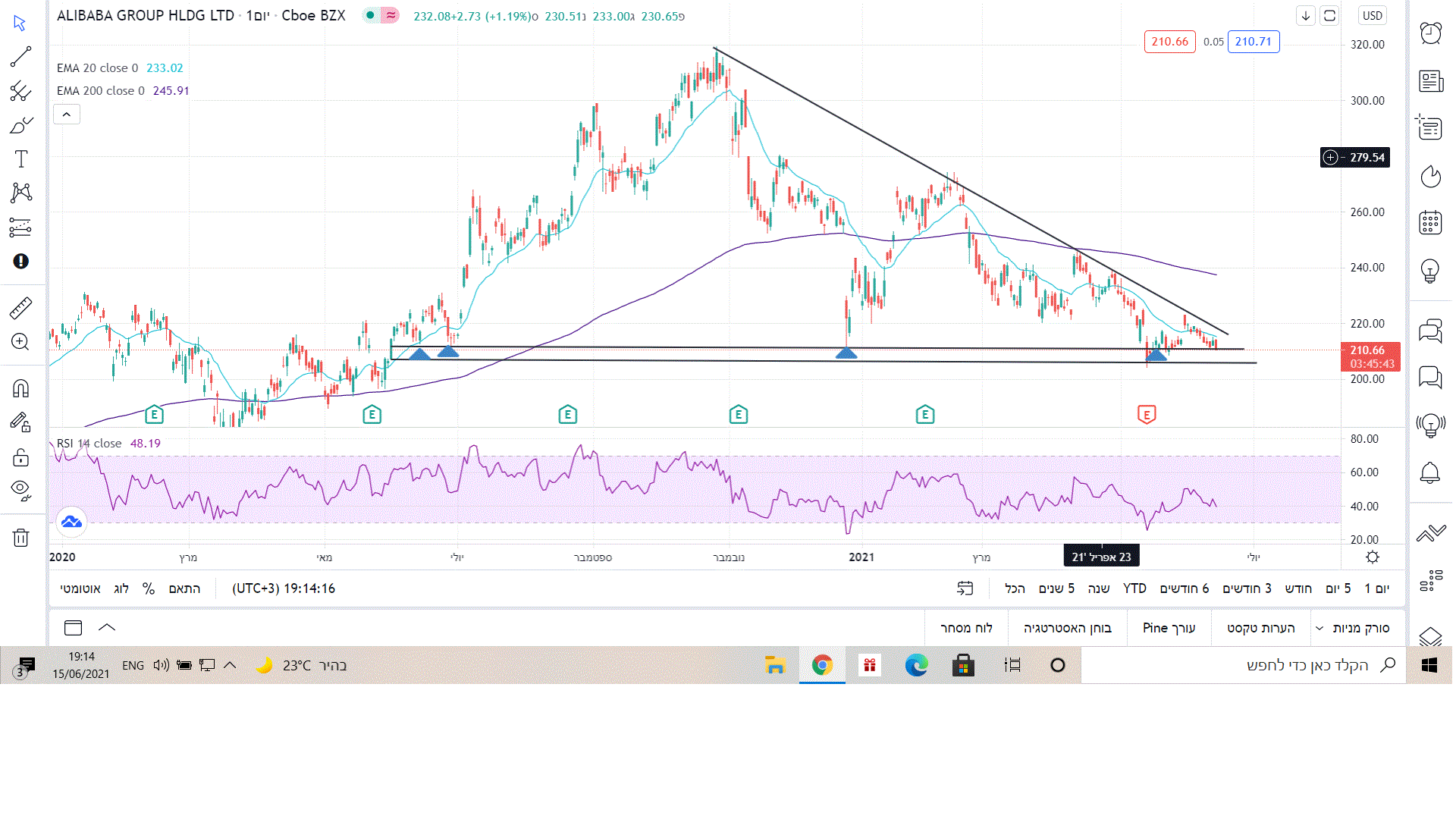Choose the ruler measure tool

tap(20, 308)
